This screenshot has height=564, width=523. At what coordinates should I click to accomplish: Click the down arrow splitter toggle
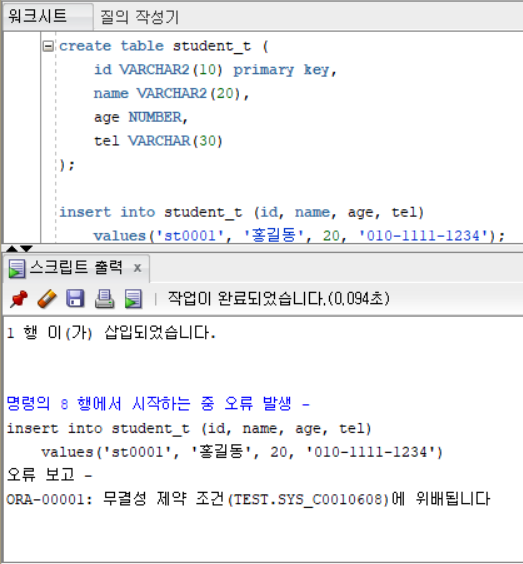coord(26,249)
